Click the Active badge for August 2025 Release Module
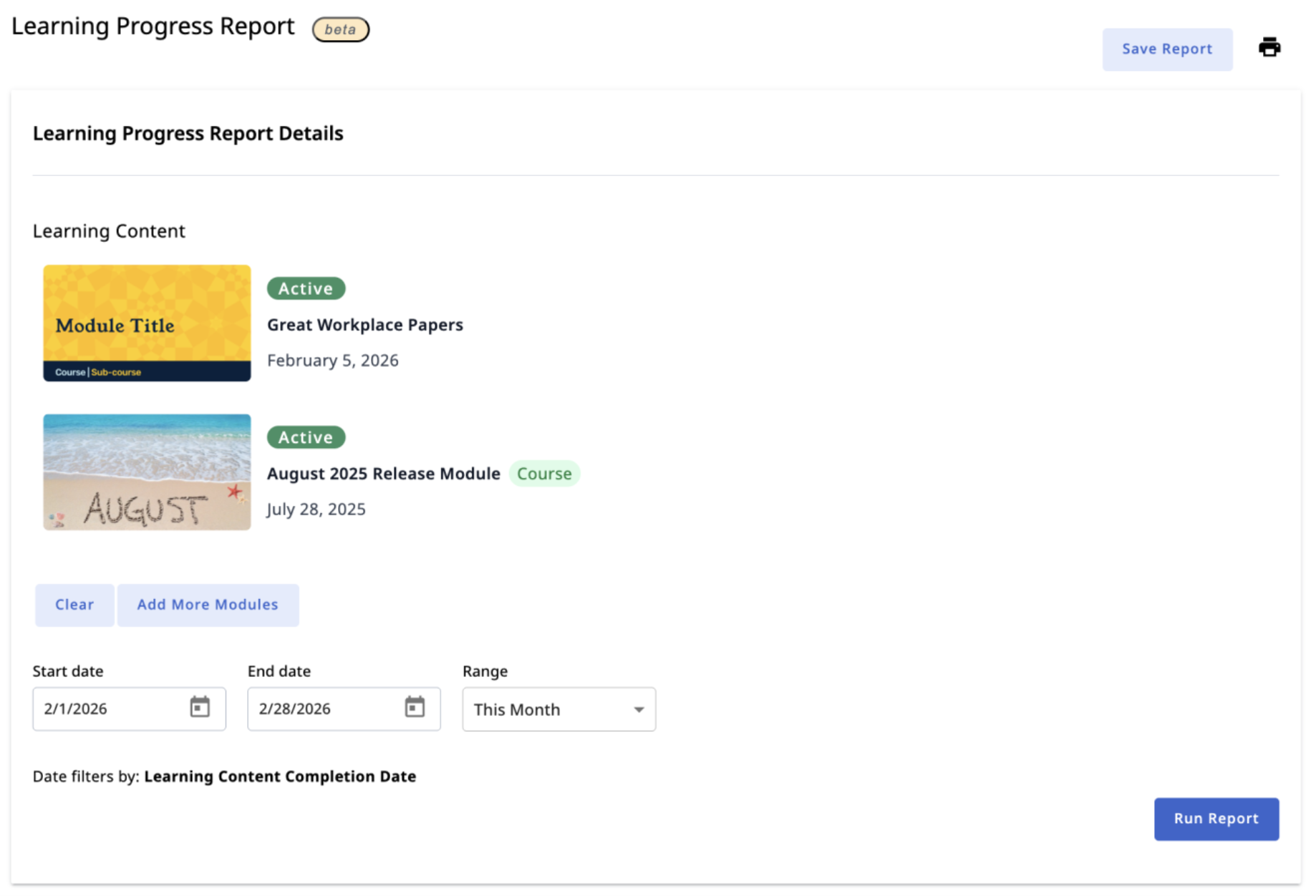 click(306, 437)
